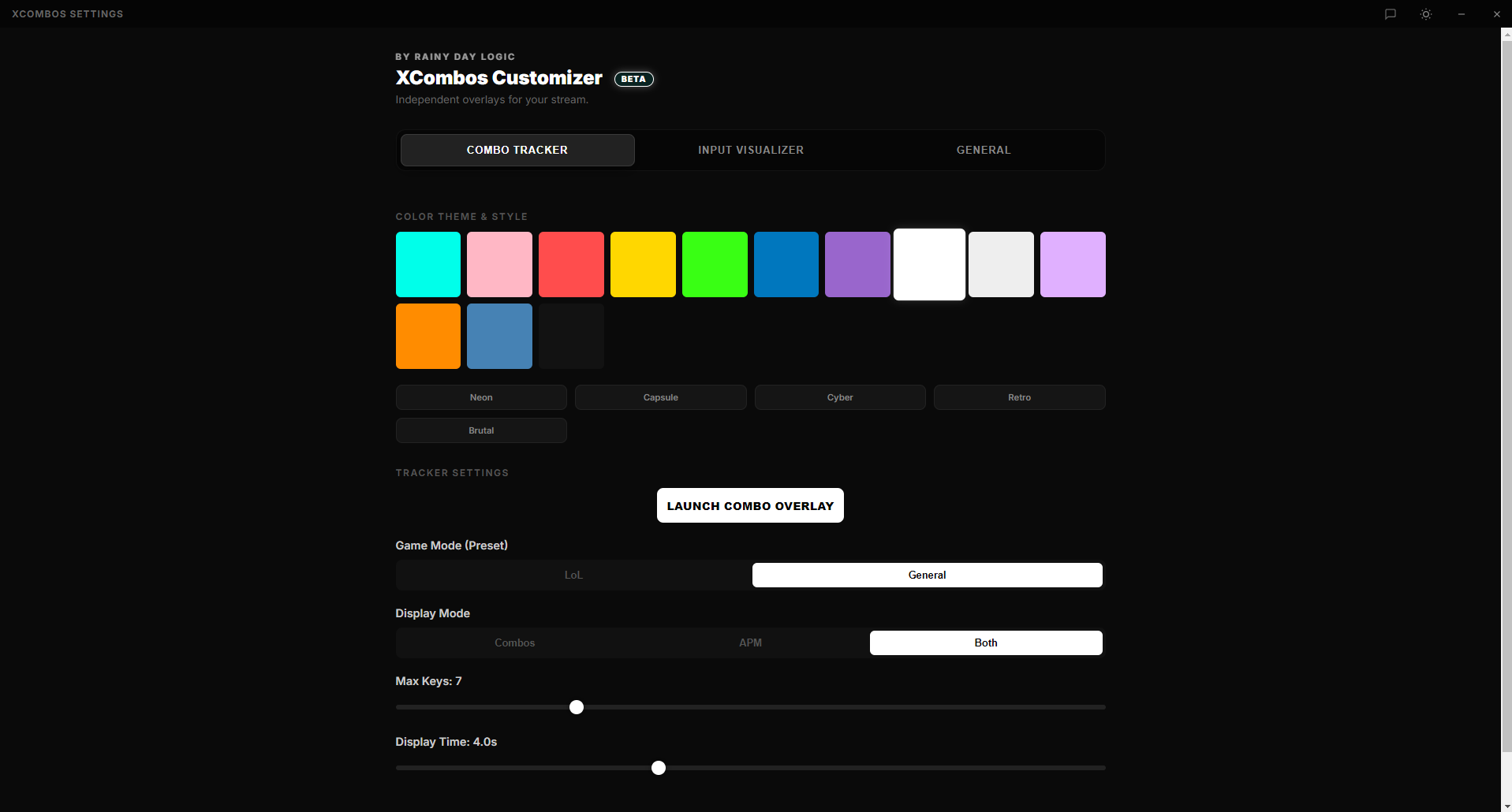
Task: Open the General settings tab
Action: pos(984,150)
